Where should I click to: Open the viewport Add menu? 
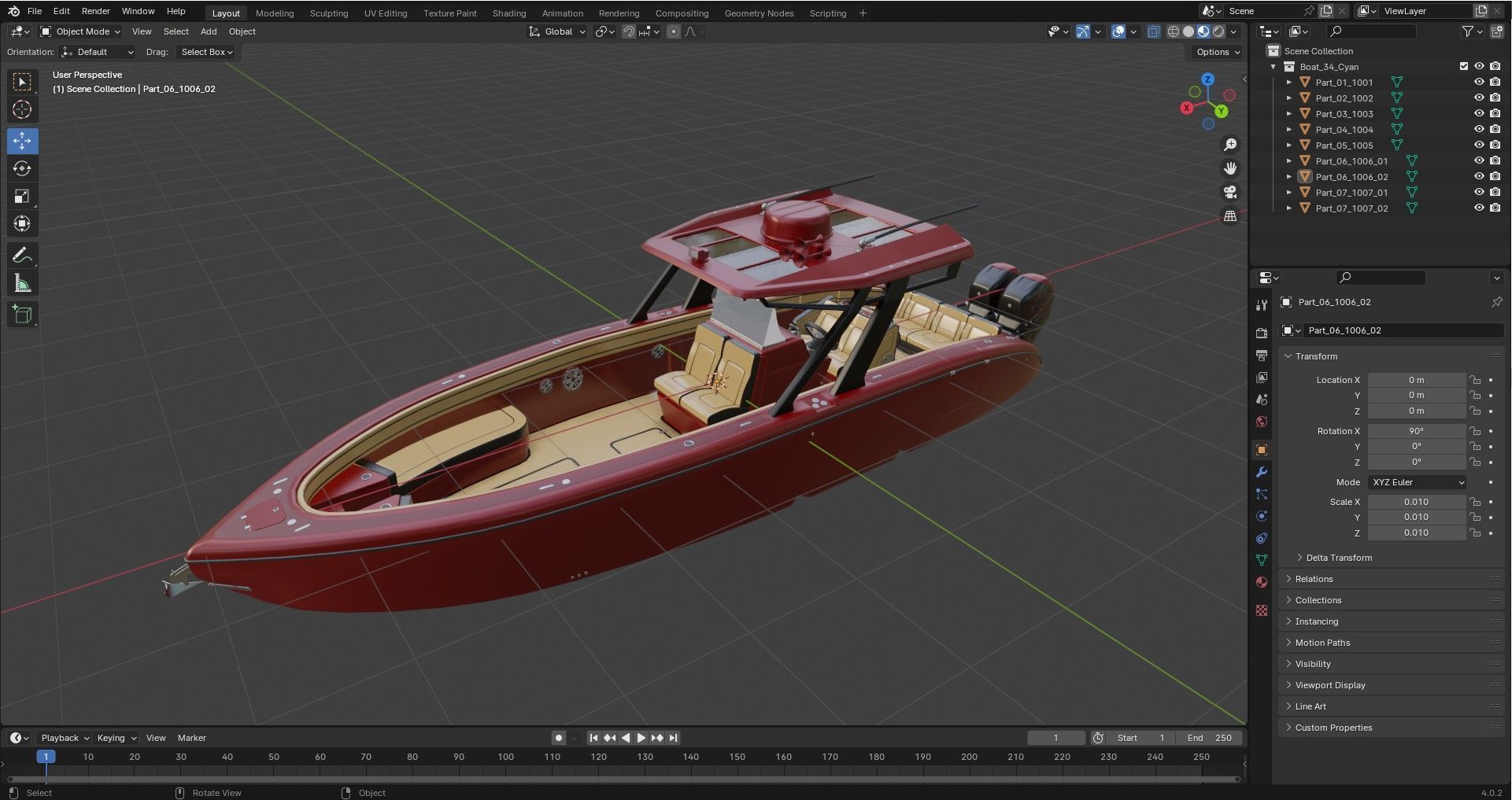(209, 31)
